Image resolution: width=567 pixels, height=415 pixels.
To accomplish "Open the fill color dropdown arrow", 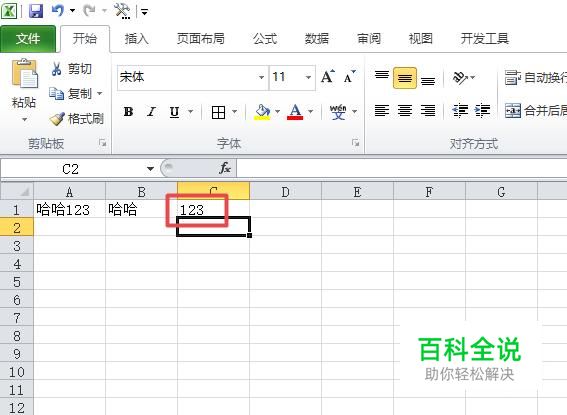I will click(x=277, y=112).
